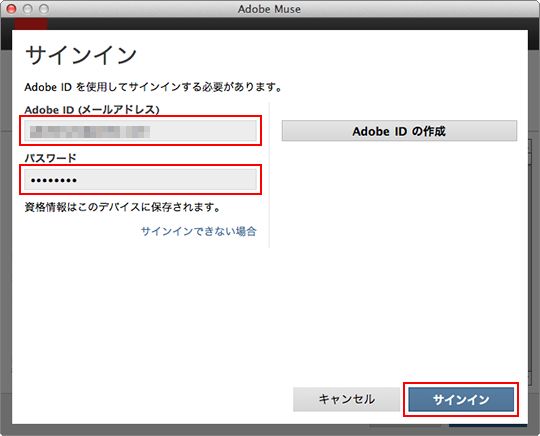The width and height of the screenshot is (540, 436).
Task: Click the blurred email text in field
Action: 90,132
